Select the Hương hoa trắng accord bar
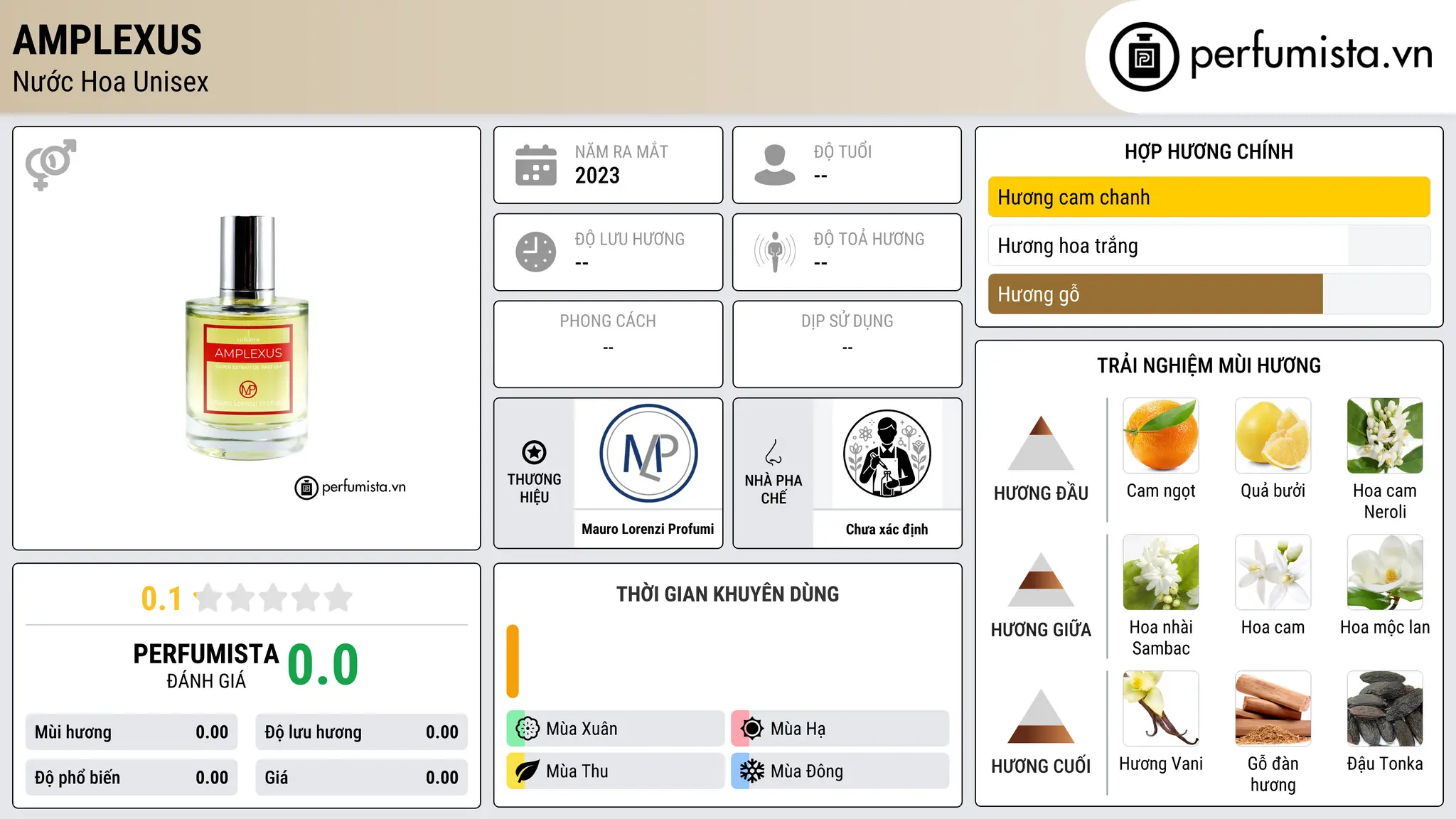 1209,246
